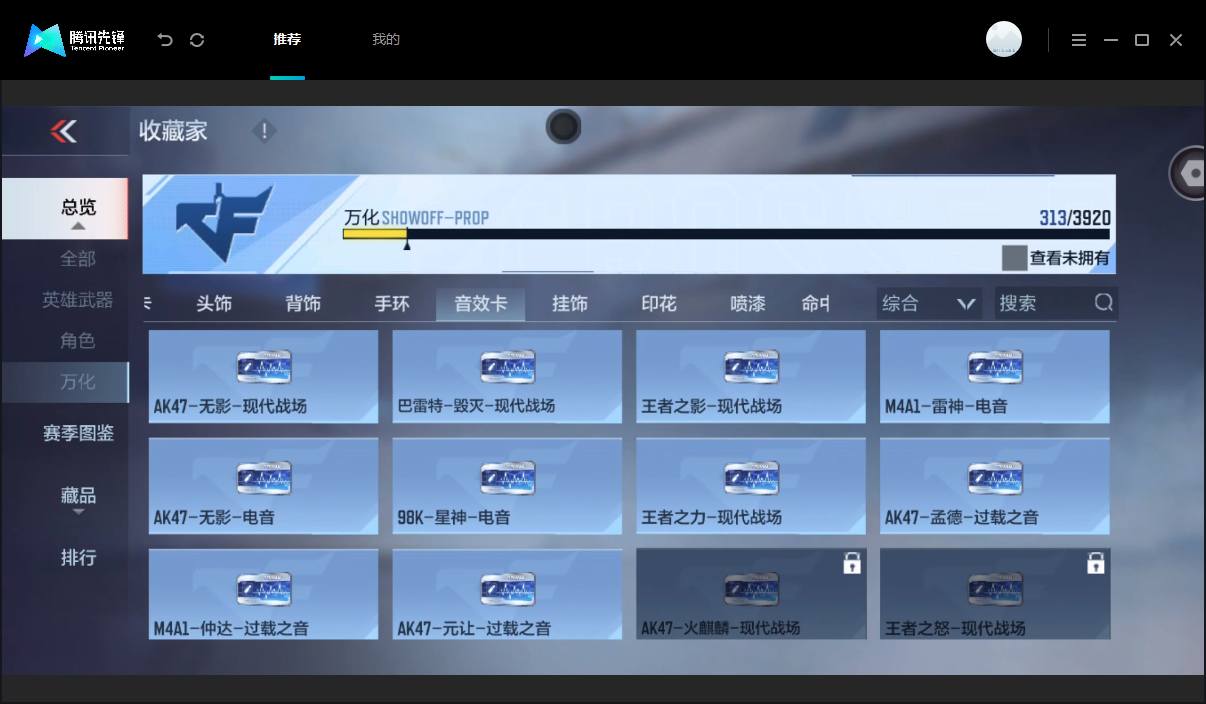Select the 背饰 category tab
The width and height of the screenshot is (1206, 704).
tap(303, 303)
